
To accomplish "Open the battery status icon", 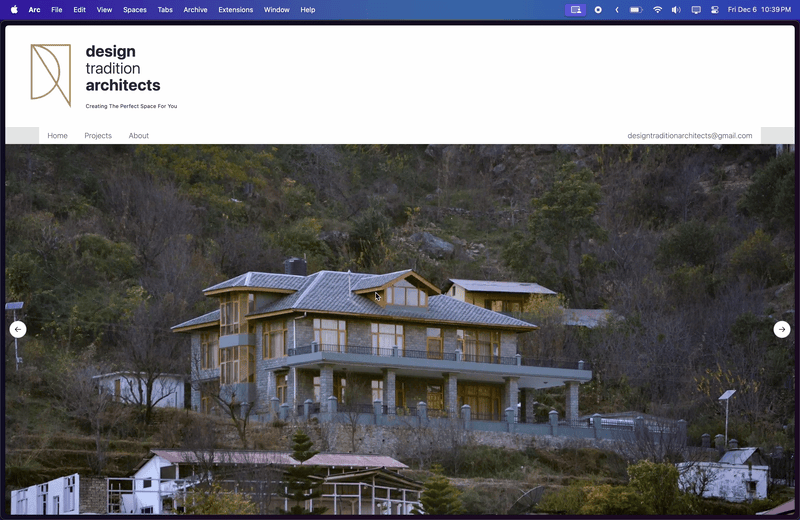I will pyautogui.click(x=636, y=9).
